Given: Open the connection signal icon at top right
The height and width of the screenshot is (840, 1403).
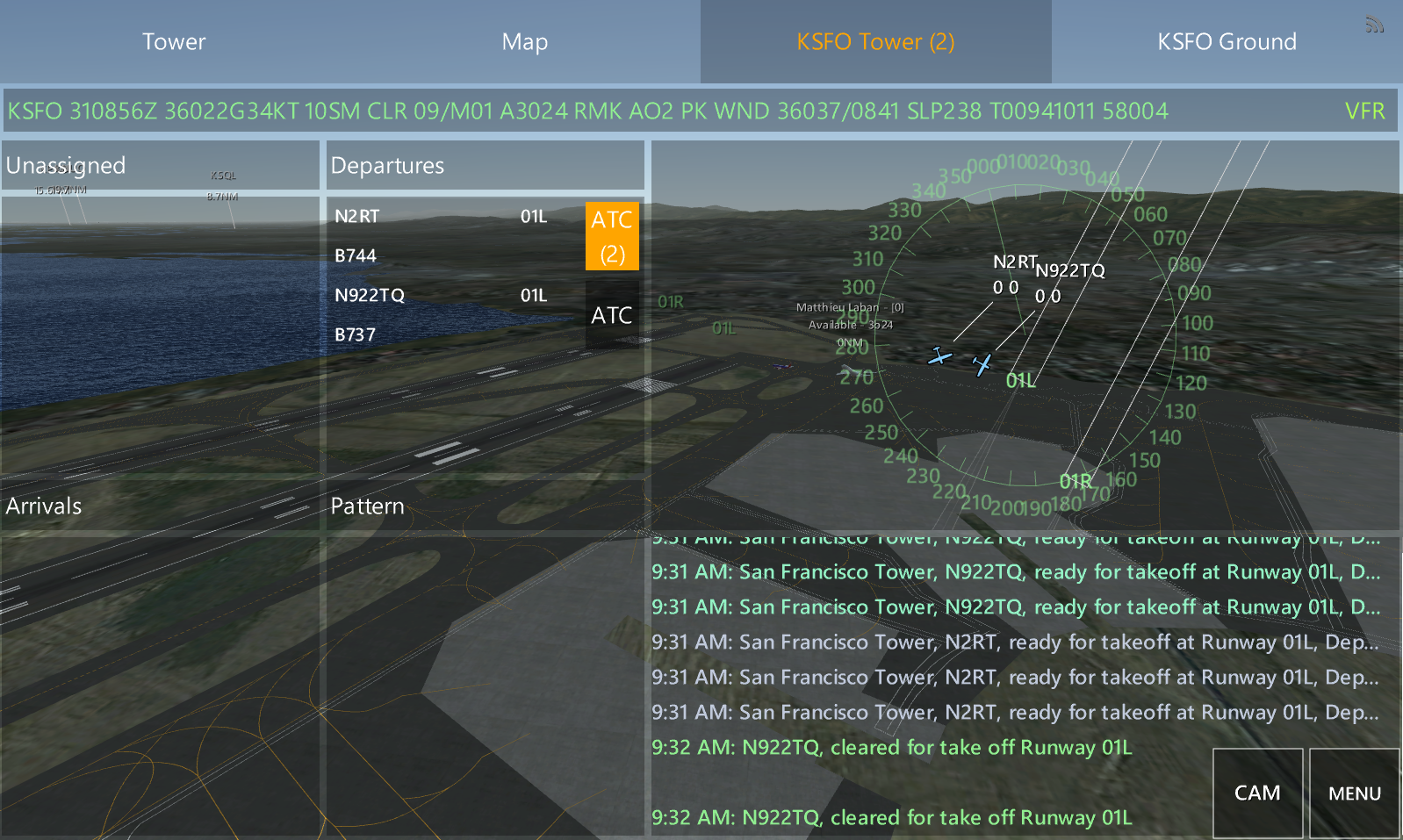Looking at the screenshot, I should pyautogui.click(x=1374, y=25).
